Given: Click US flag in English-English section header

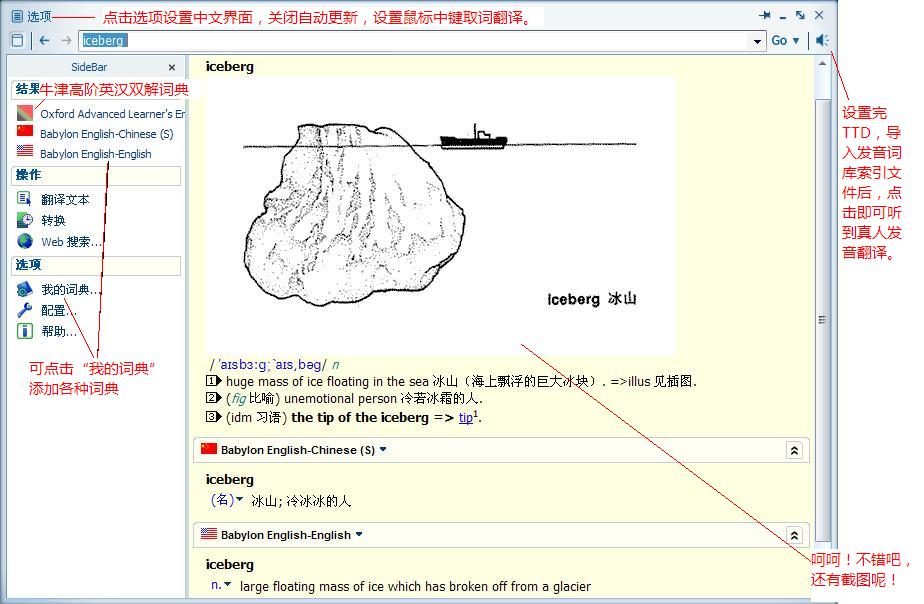Looking at the screenshot, I should pyautogui.click(x=209, y=534).
